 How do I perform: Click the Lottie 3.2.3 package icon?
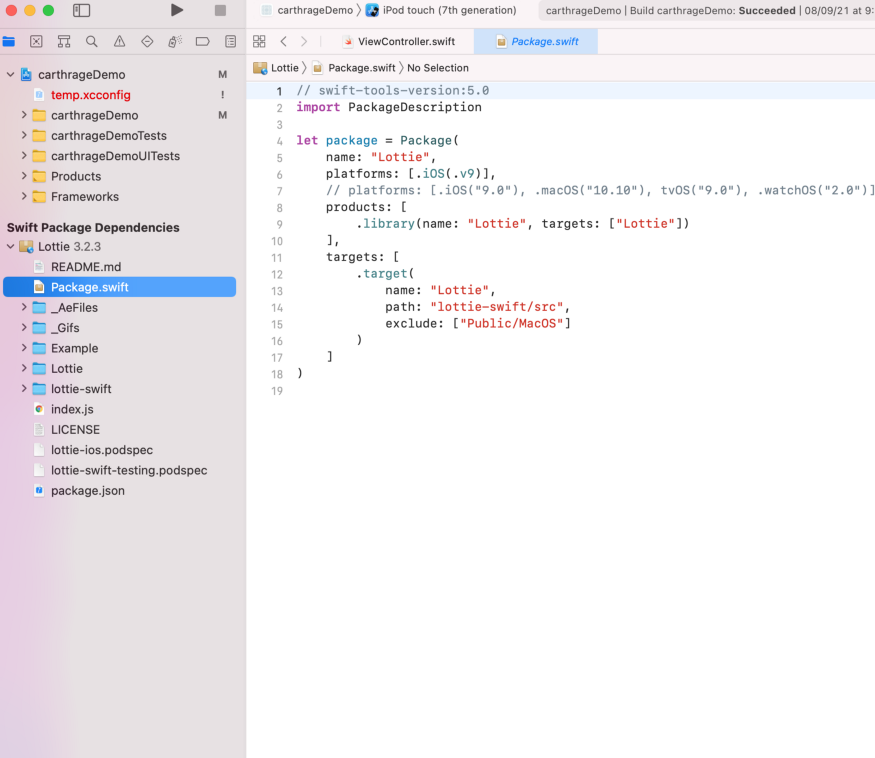26,246
